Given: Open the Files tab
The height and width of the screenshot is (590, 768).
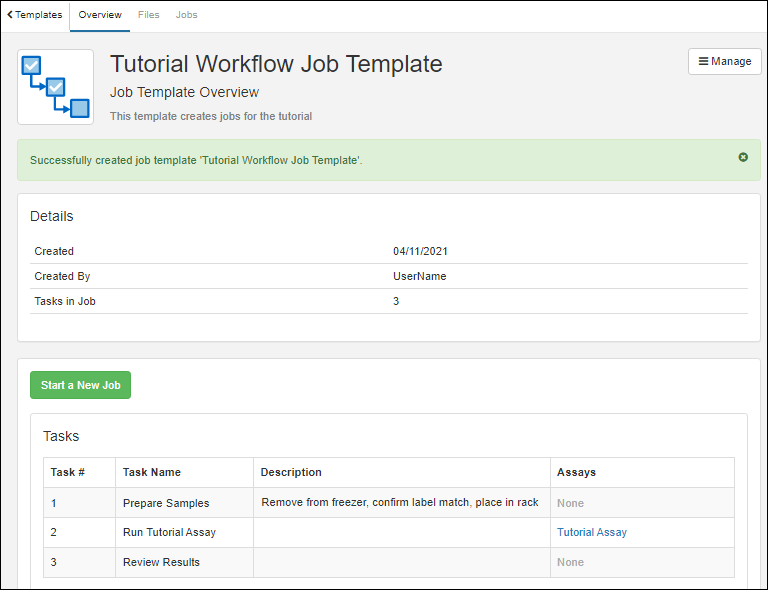Looking at the screenshot, I should pyautogui.click(x=148, y=15).
